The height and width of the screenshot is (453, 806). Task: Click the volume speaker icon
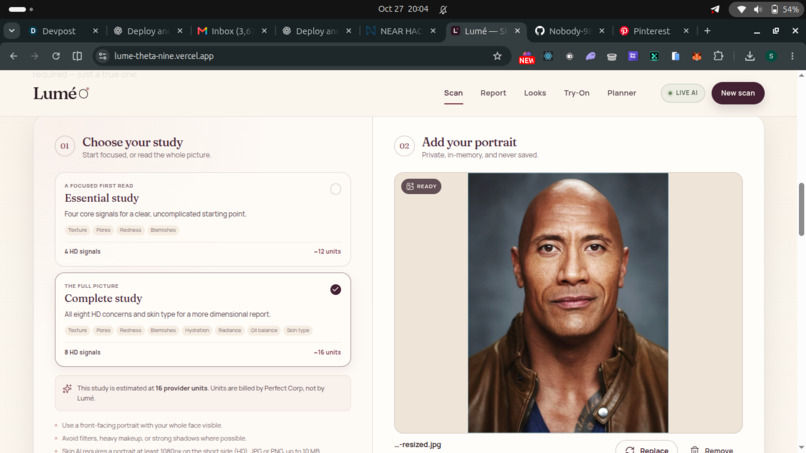758,9
